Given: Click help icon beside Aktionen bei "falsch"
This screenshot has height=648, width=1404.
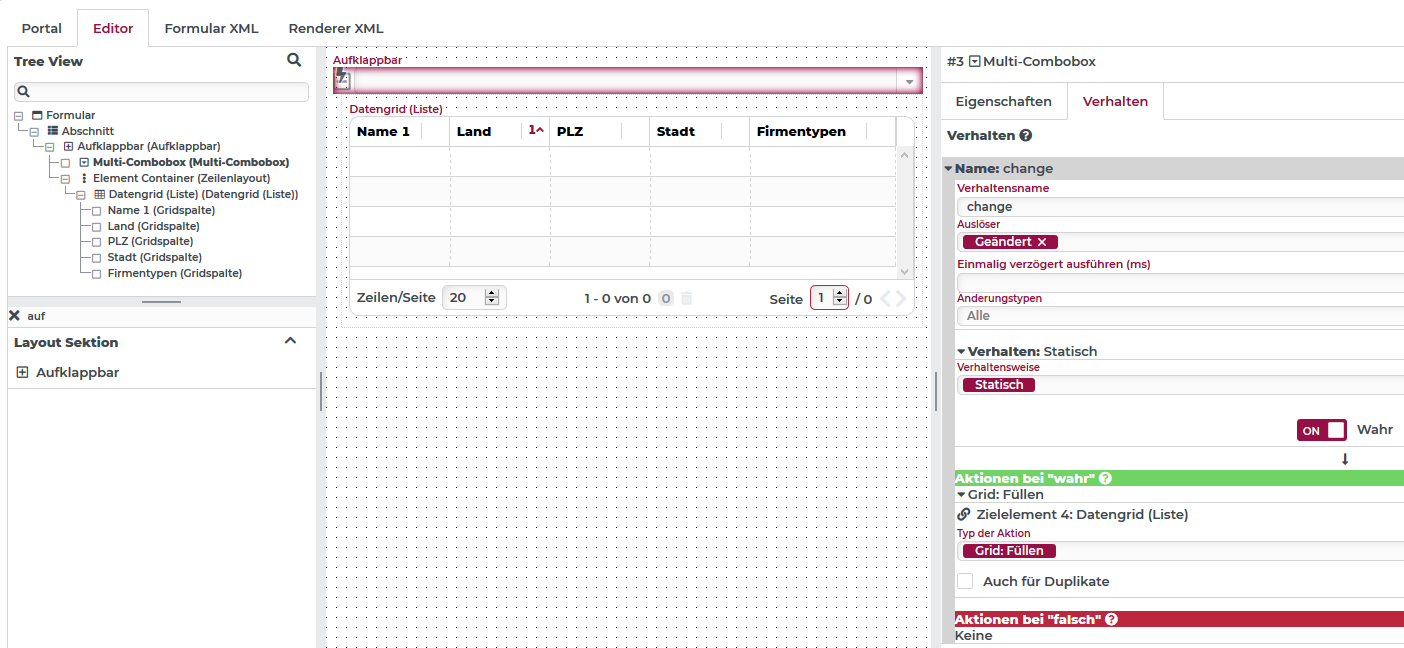Looking at the screenshot, I should click(1111, 620).
